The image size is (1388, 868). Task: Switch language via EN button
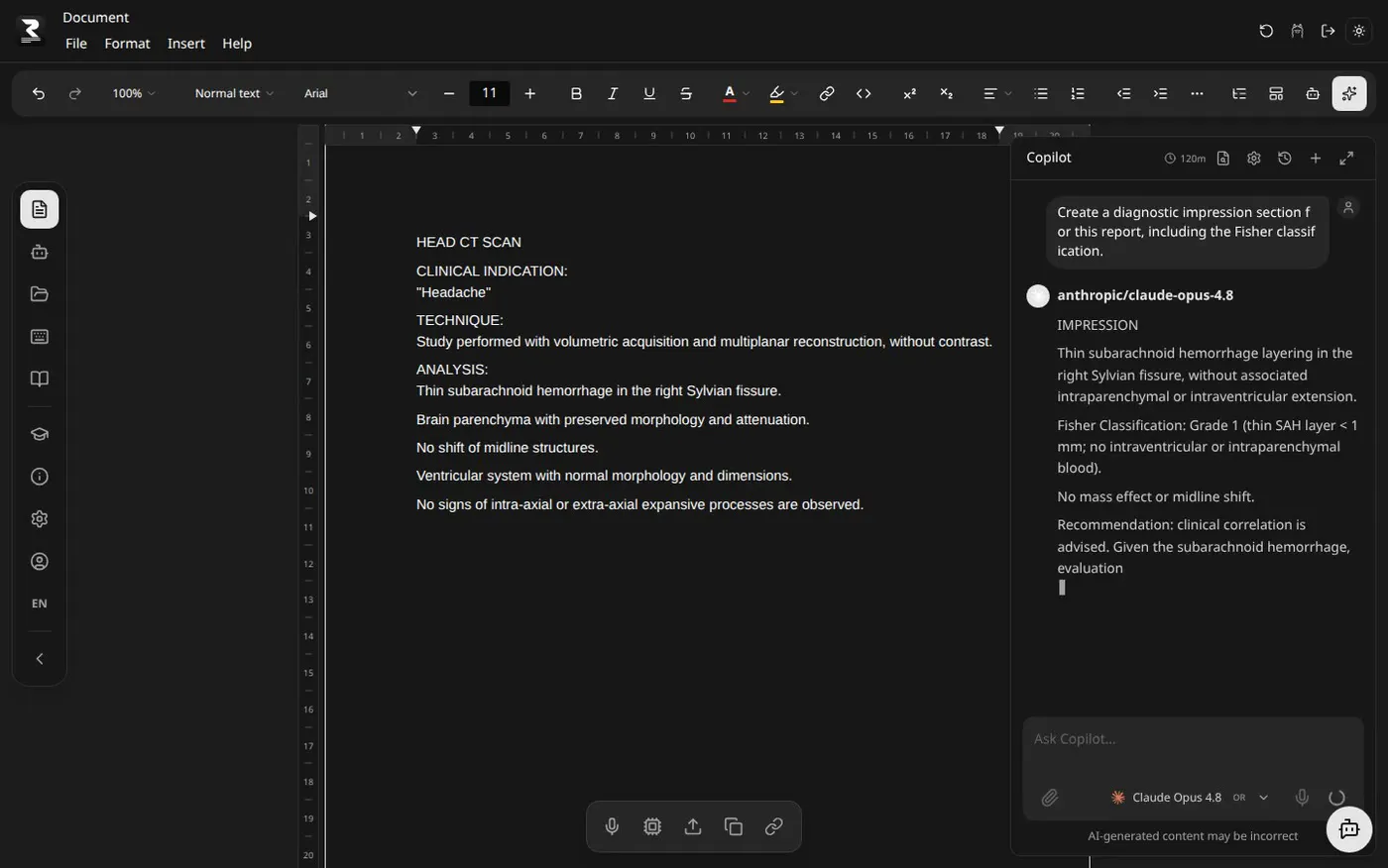[x=40, y=603]
